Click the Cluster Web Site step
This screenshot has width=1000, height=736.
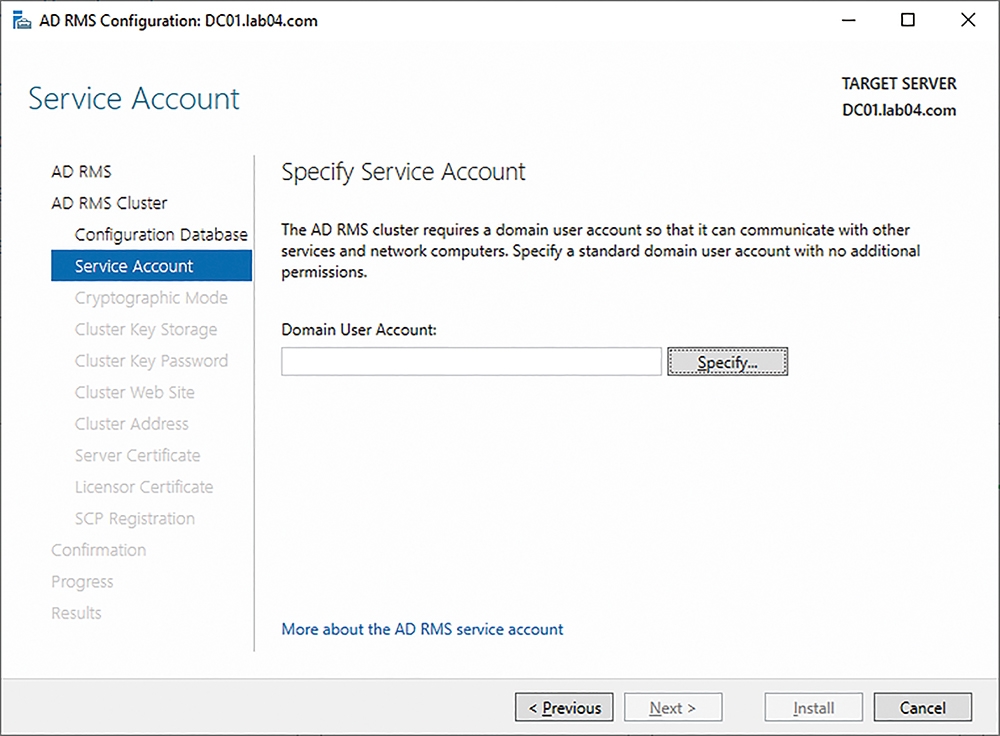pos(135,392)
